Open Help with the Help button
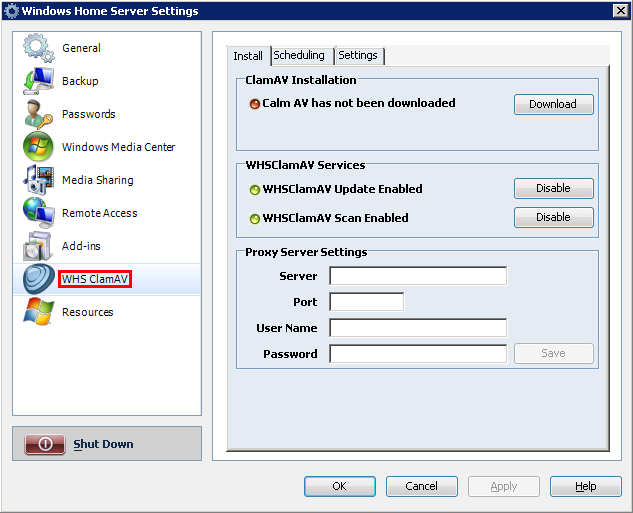 (586, 487)
